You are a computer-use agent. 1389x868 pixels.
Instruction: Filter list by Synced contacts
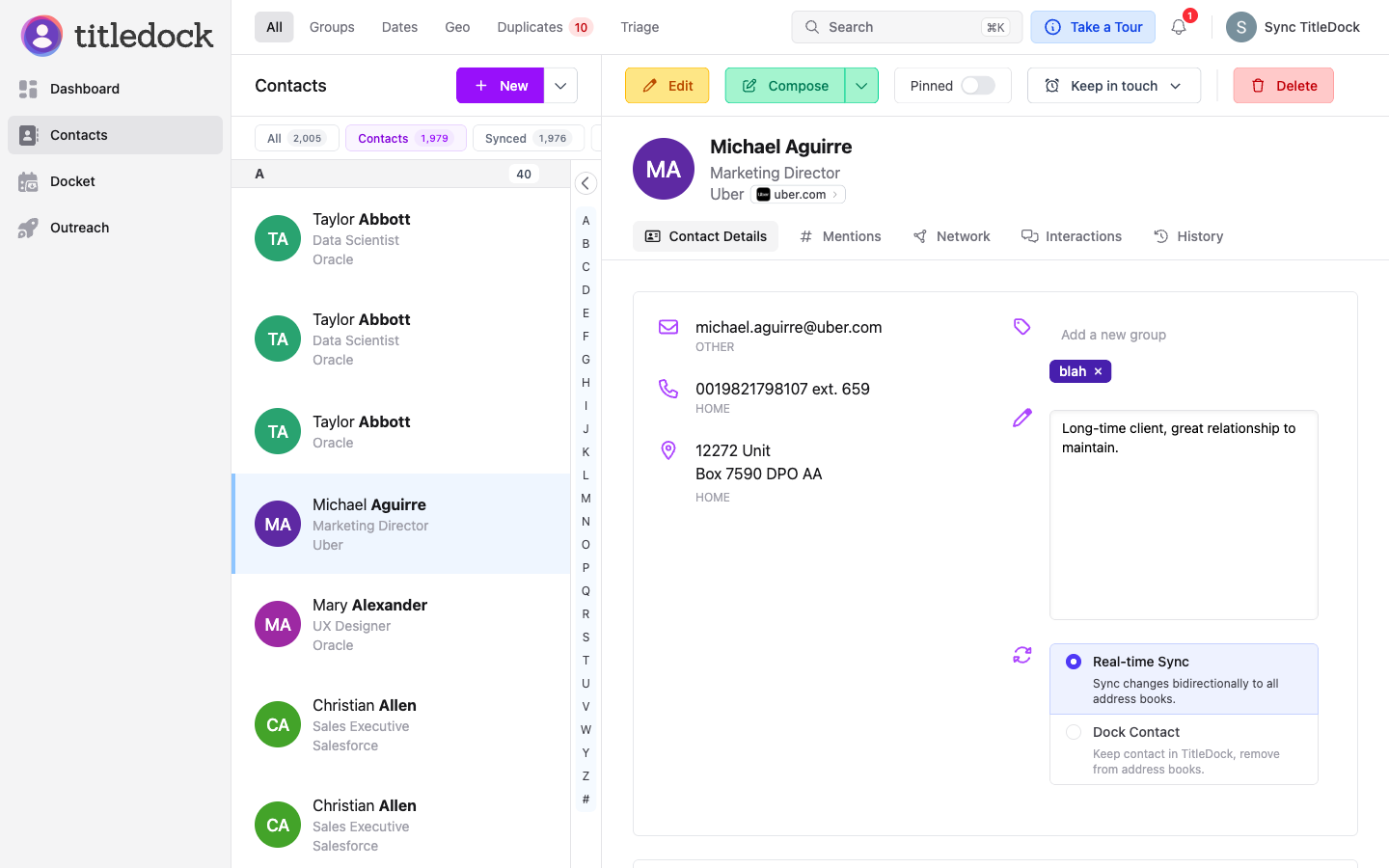pyautogui.click(x=528, y=138)
